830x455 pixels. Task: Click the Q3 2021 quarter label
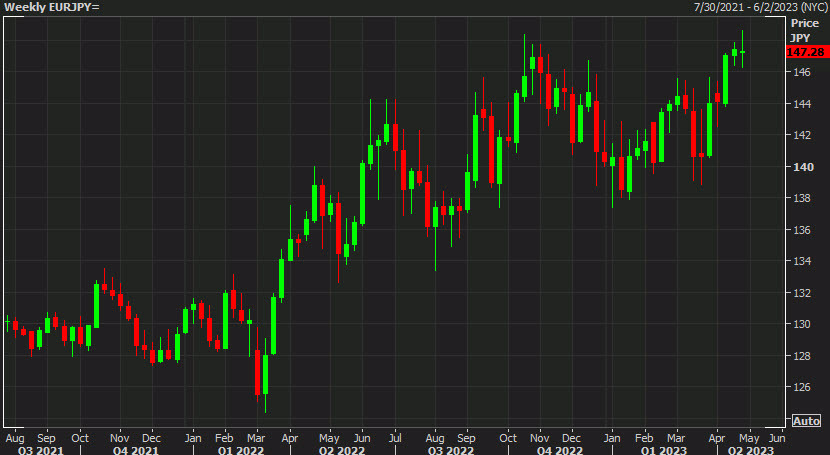coord(41,450)
